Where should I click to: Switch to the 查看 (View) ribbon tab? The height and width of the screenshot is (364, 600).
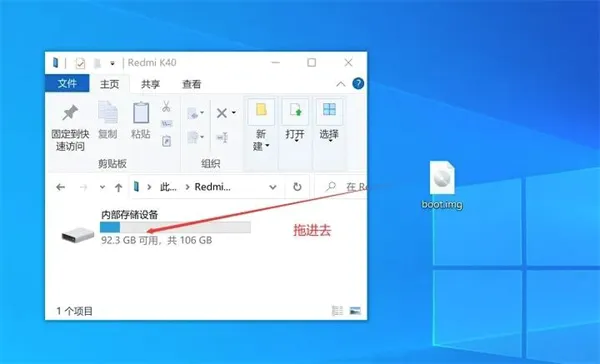point(191,84)
